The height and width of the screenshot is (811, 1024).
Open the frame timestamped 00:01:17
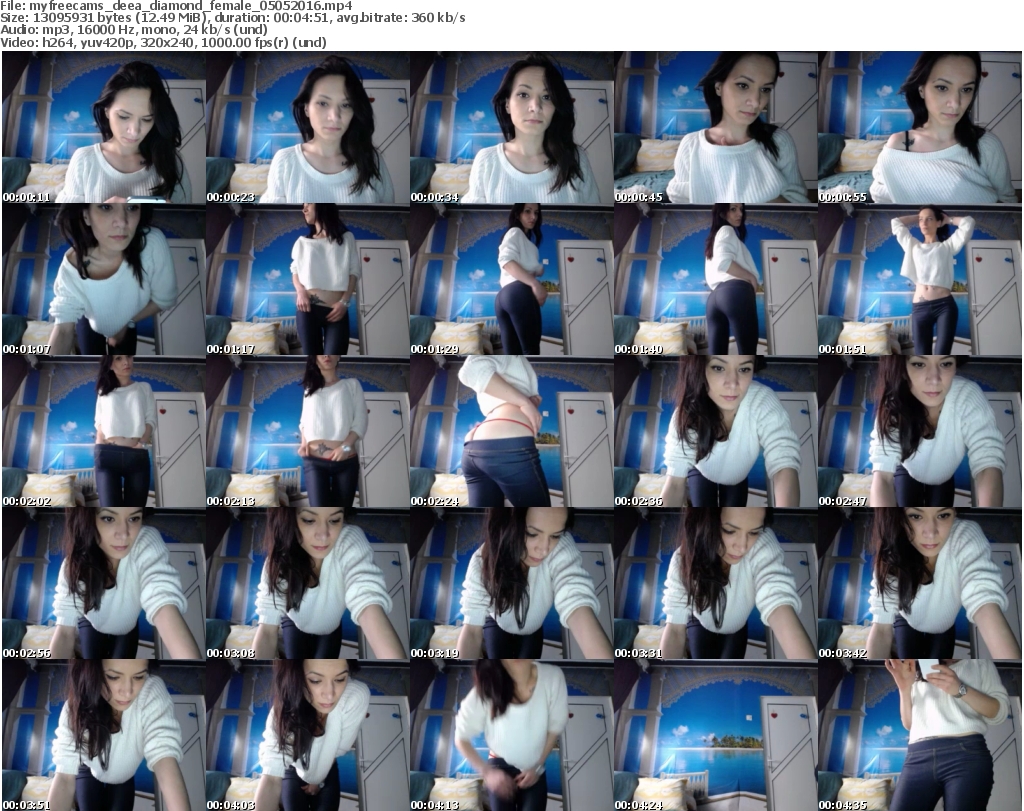point(308,279)
